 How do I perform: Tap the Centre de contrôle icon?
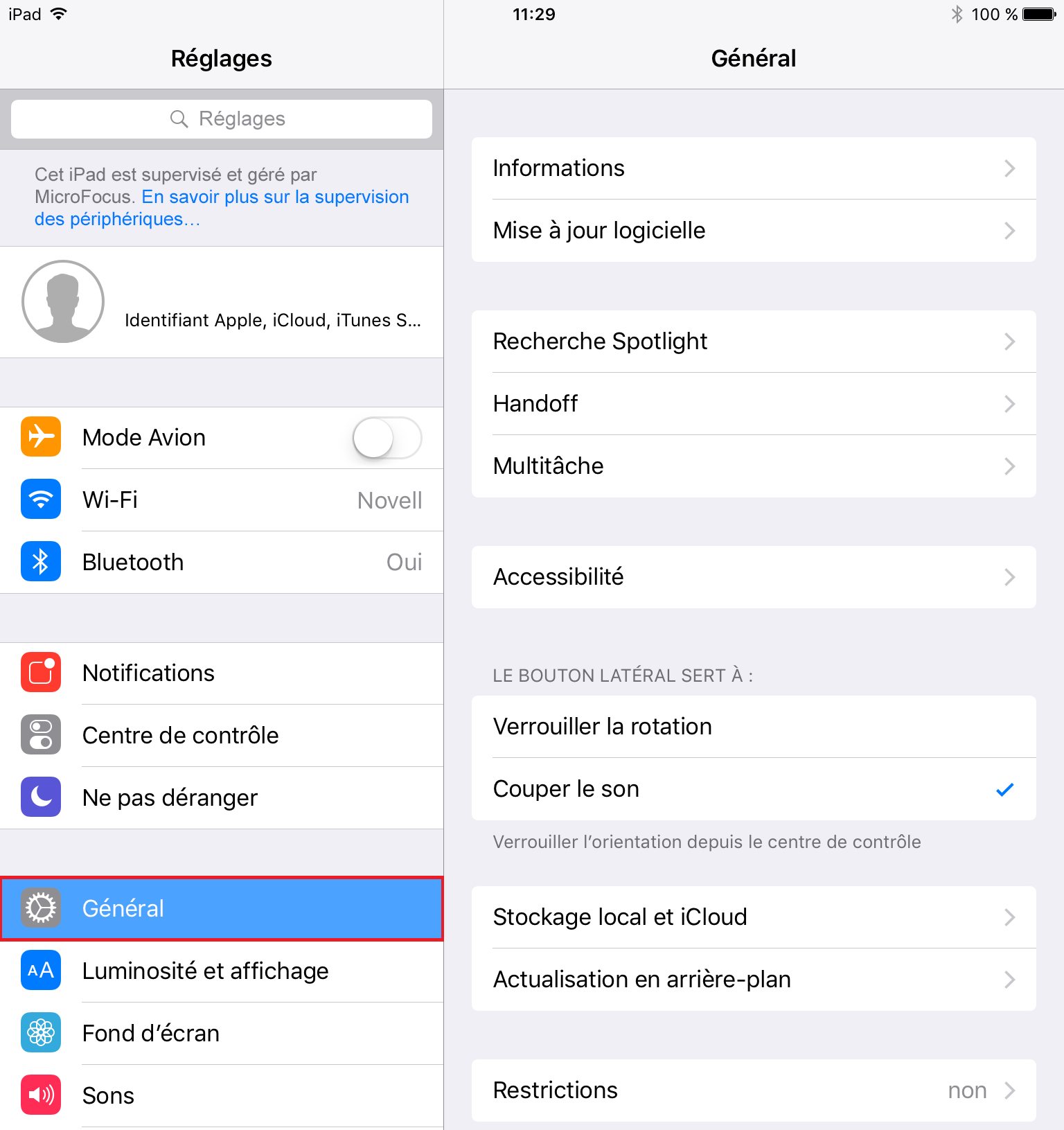[x=41, y=734]
